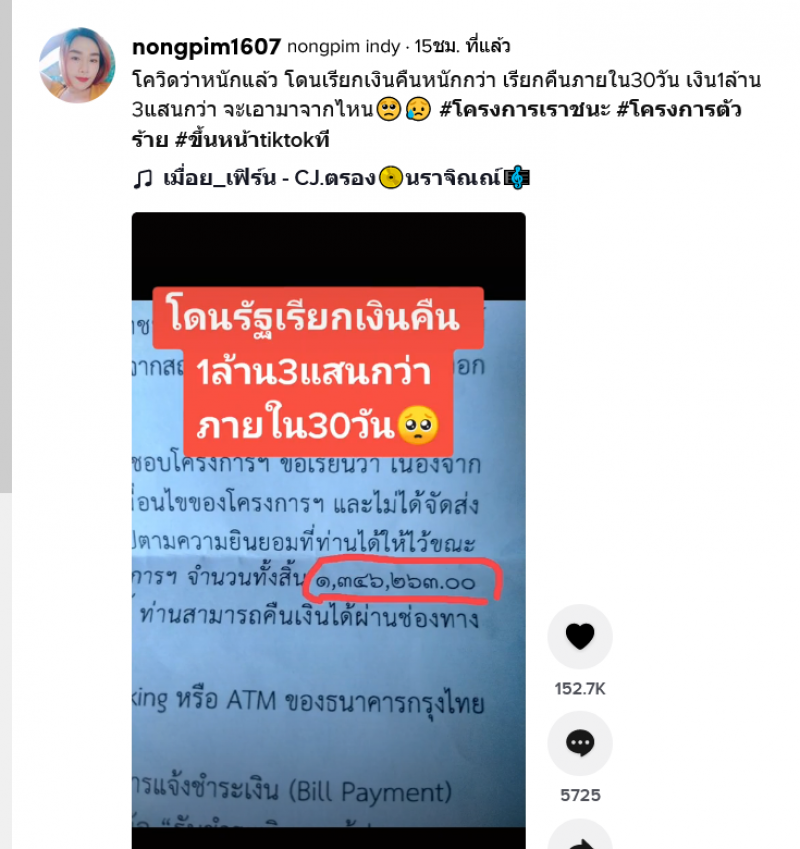
Task: Open the CJ.ตรอง song link
Action: pyautogui.click(x=346, y=178)
